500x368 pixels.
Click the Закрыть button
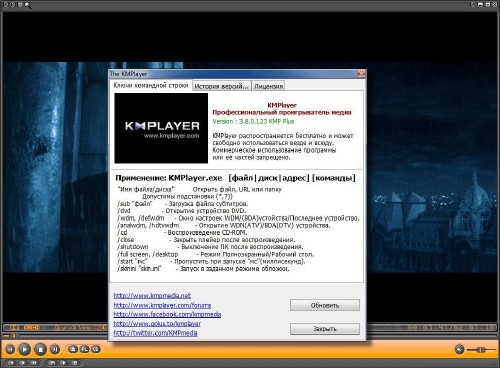325,329
